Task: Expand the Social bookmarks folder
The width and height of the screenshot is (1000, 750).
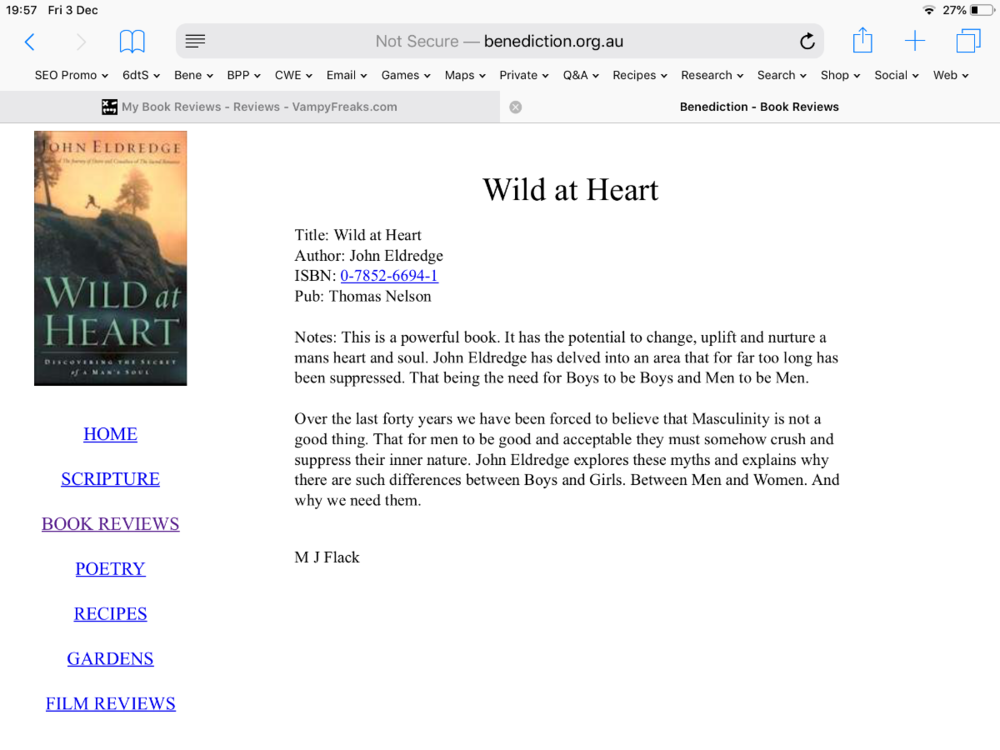Action: pyautogui.click(x=896, y=75)
